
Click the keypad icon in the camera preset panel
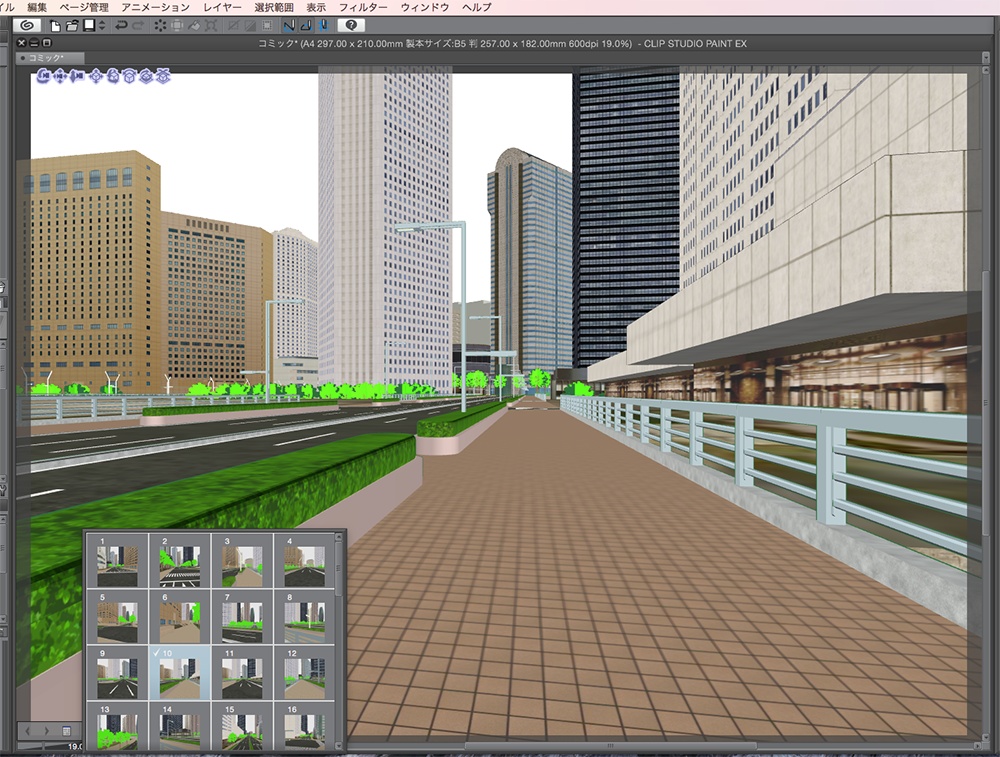[x=66, y=730]
